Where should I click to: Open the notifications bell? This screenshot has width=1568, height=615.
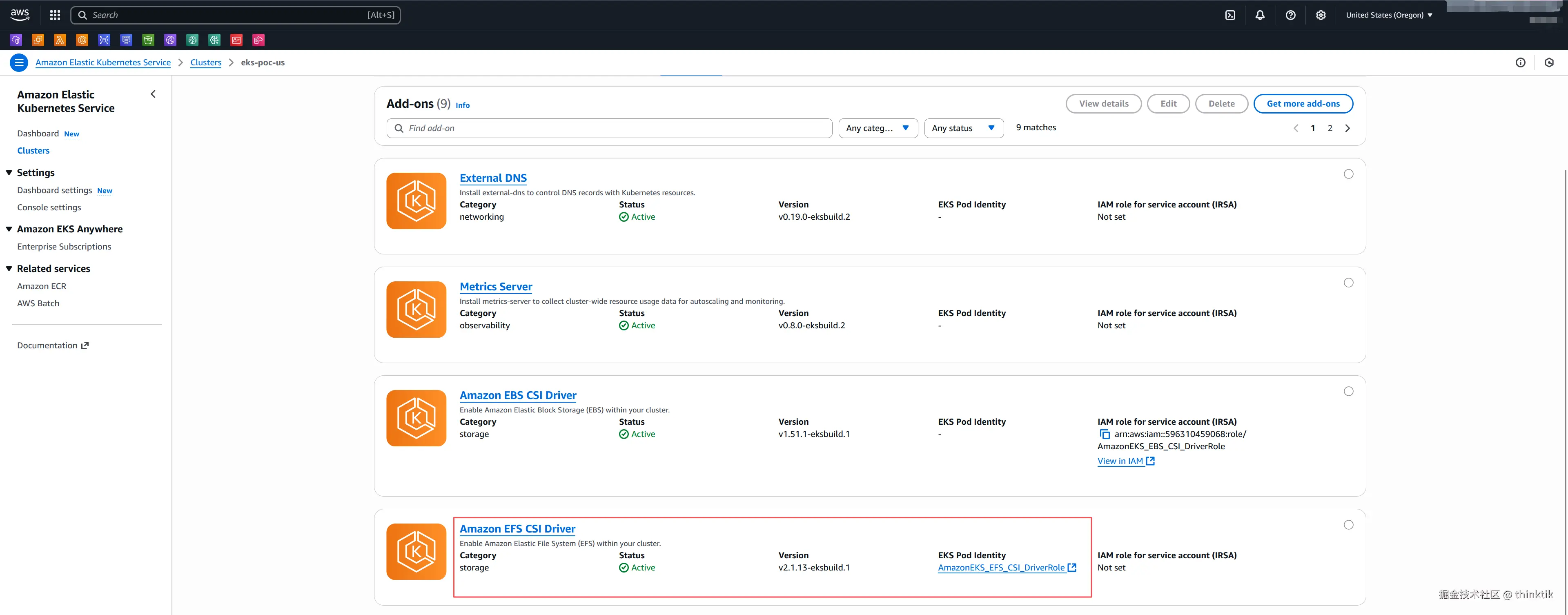1260,15
